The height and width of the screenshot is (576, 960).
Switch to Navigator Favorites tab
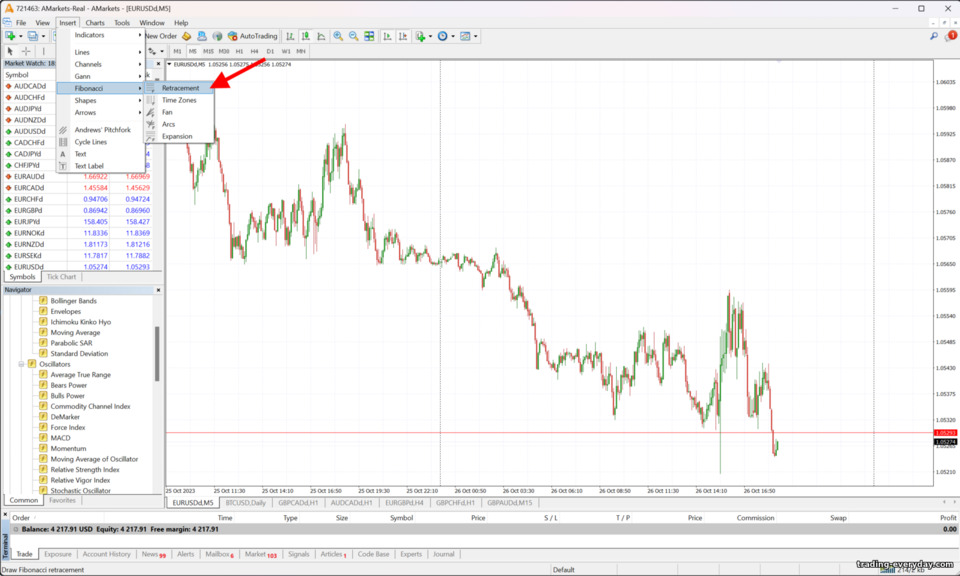click(62, 500)
